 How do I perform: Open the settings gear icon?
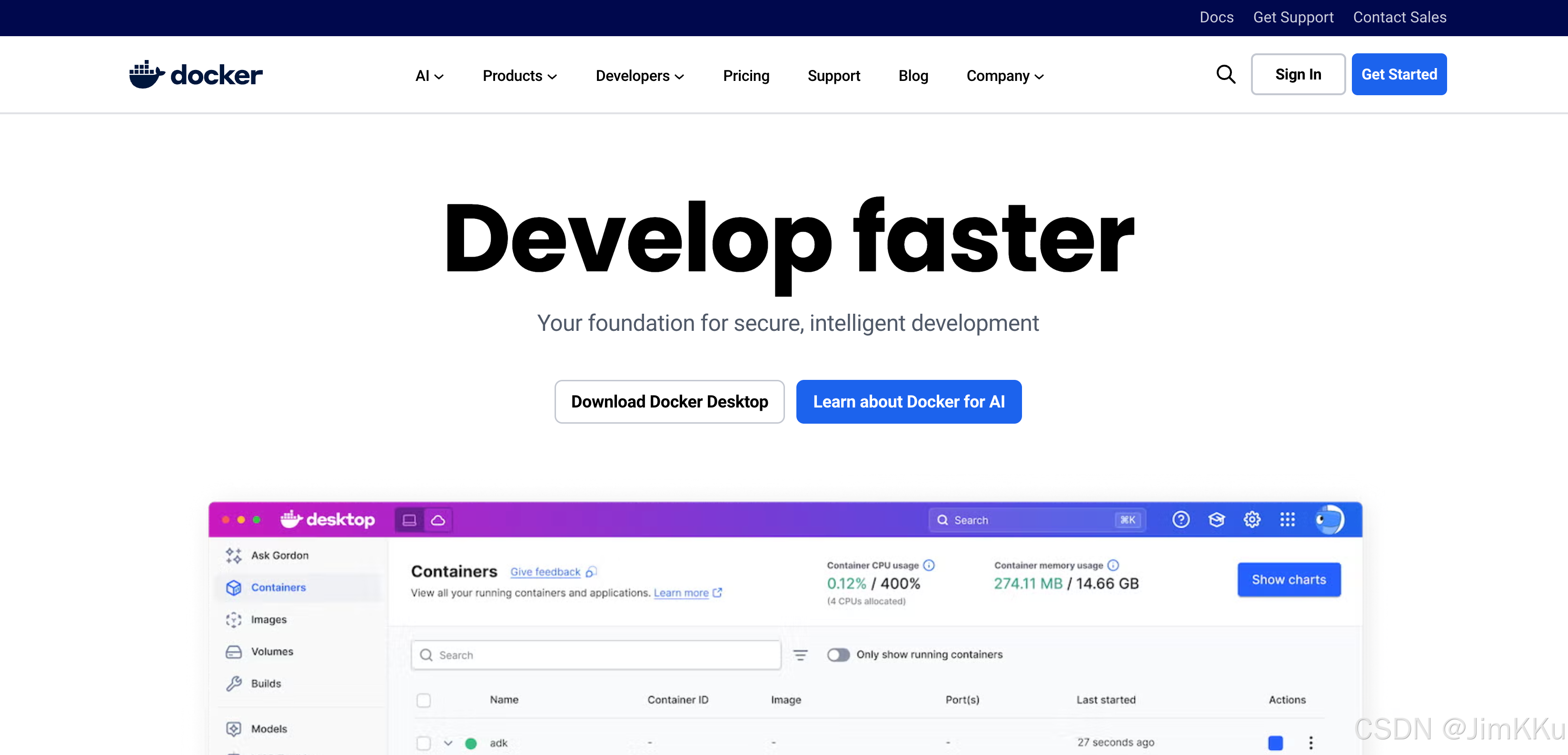point(1252,519)
